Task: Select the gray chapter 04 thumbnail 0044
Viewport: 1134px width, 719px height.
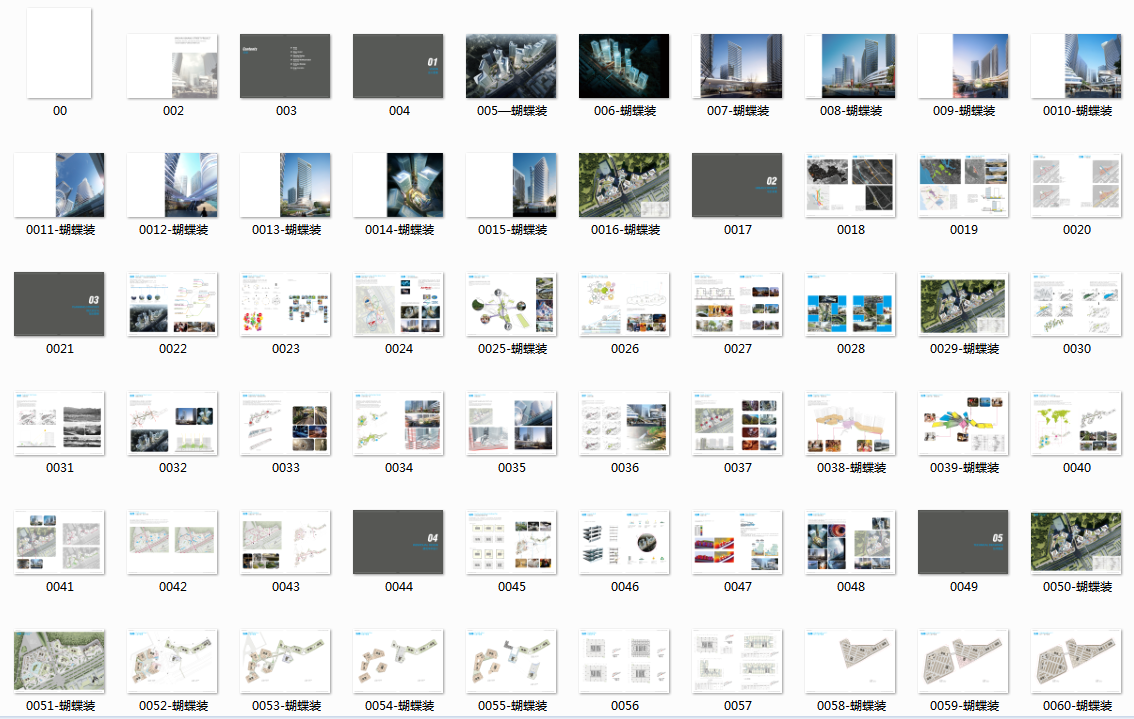Action: (x=398, y=542)
